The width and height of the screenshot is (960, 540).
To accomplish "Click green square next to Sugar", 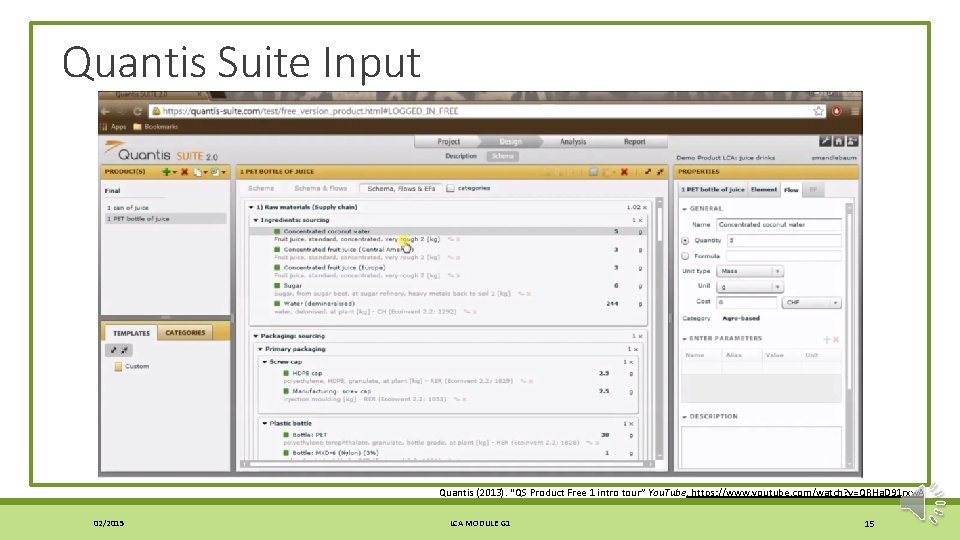I will click(277, 285).
